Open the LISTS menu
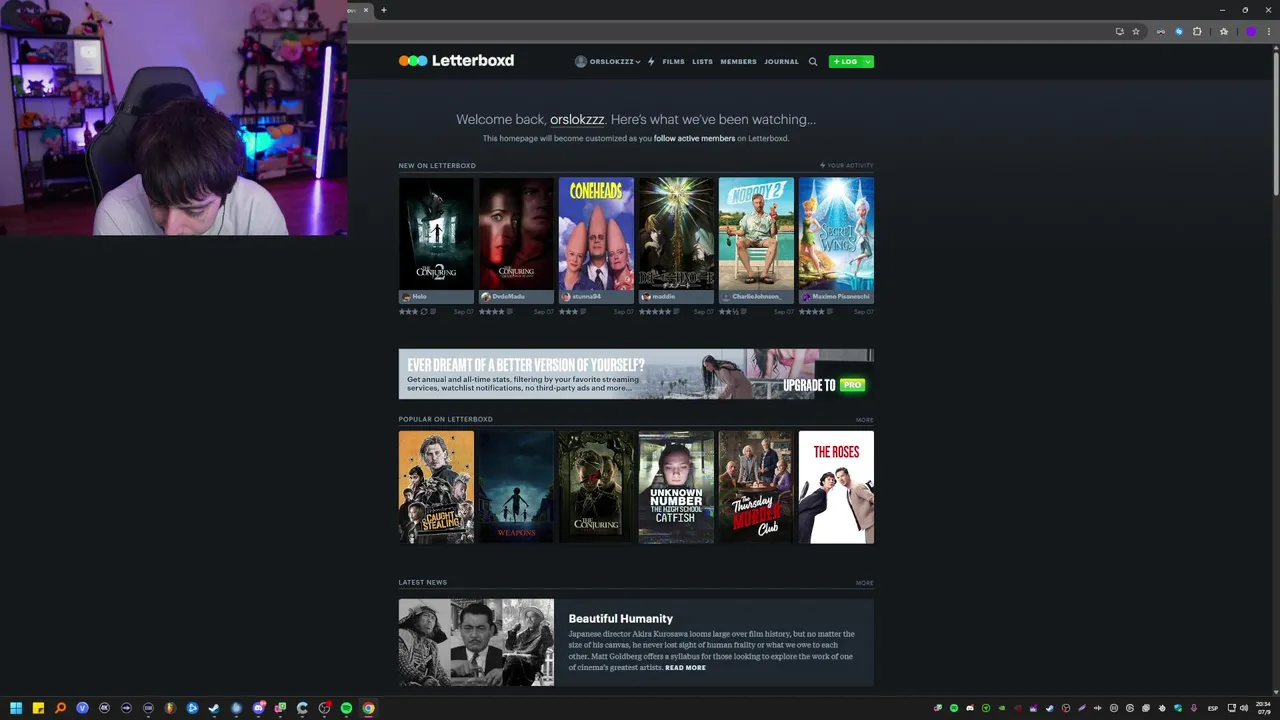 [702, 62]
